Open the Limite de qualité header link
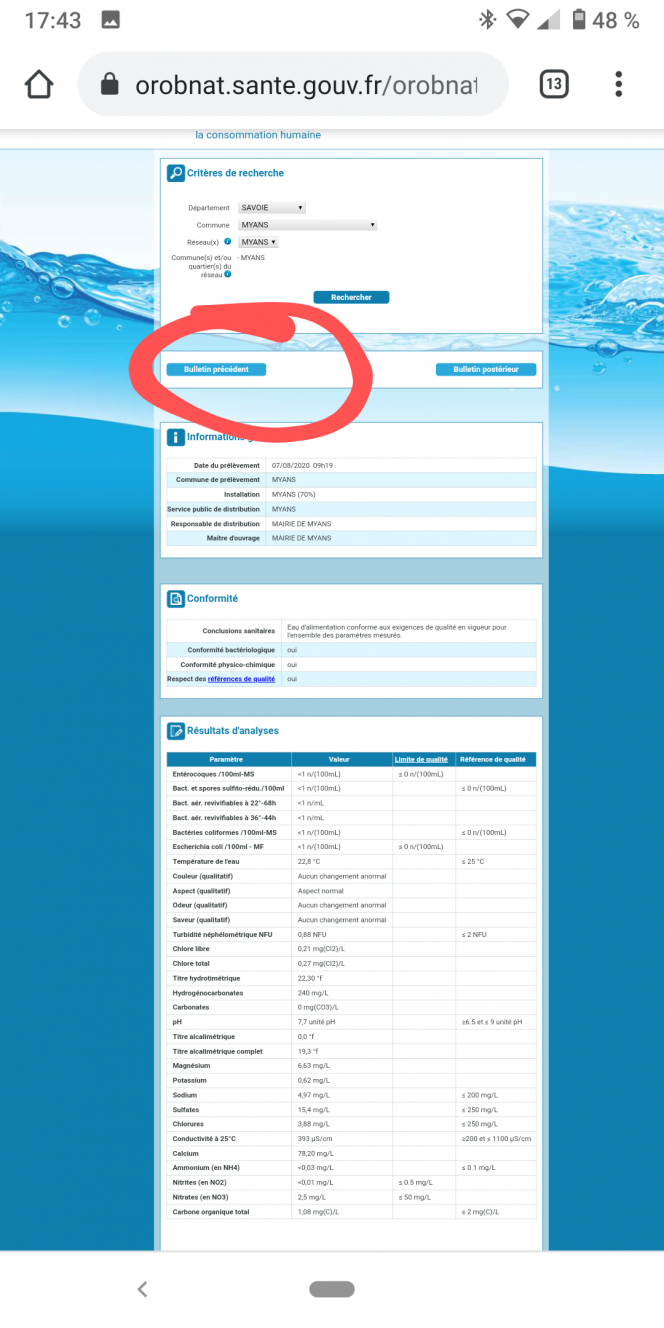 [421, 759]
